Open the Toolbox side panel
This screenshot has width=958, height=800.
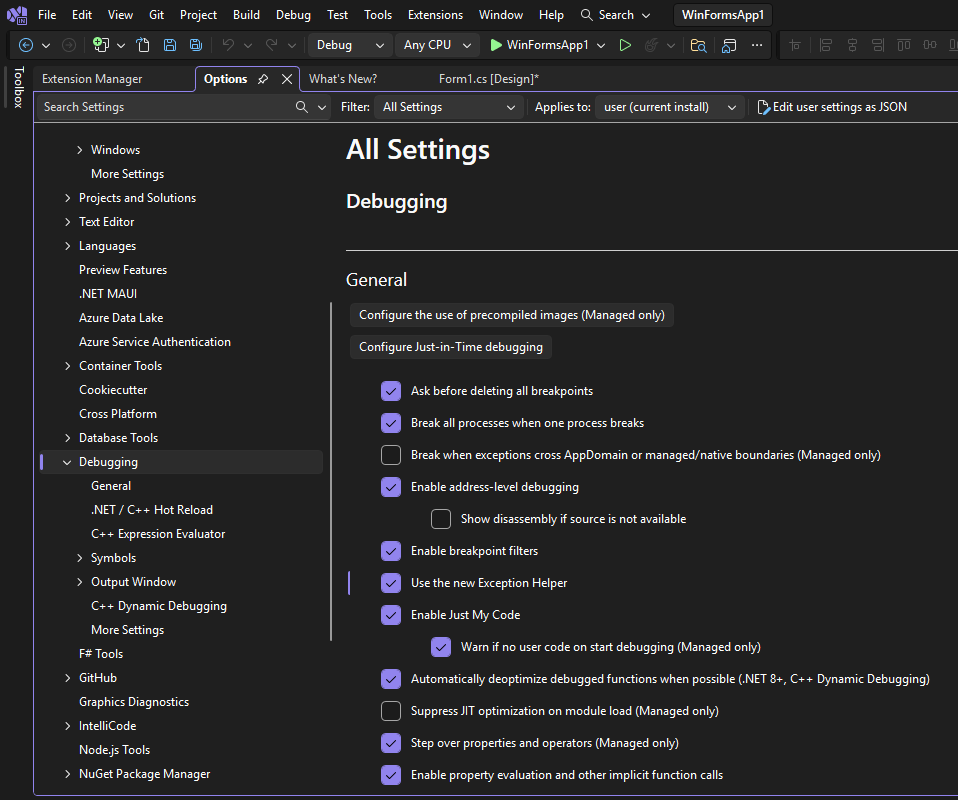pyautogui.click(x=18, y=87)
